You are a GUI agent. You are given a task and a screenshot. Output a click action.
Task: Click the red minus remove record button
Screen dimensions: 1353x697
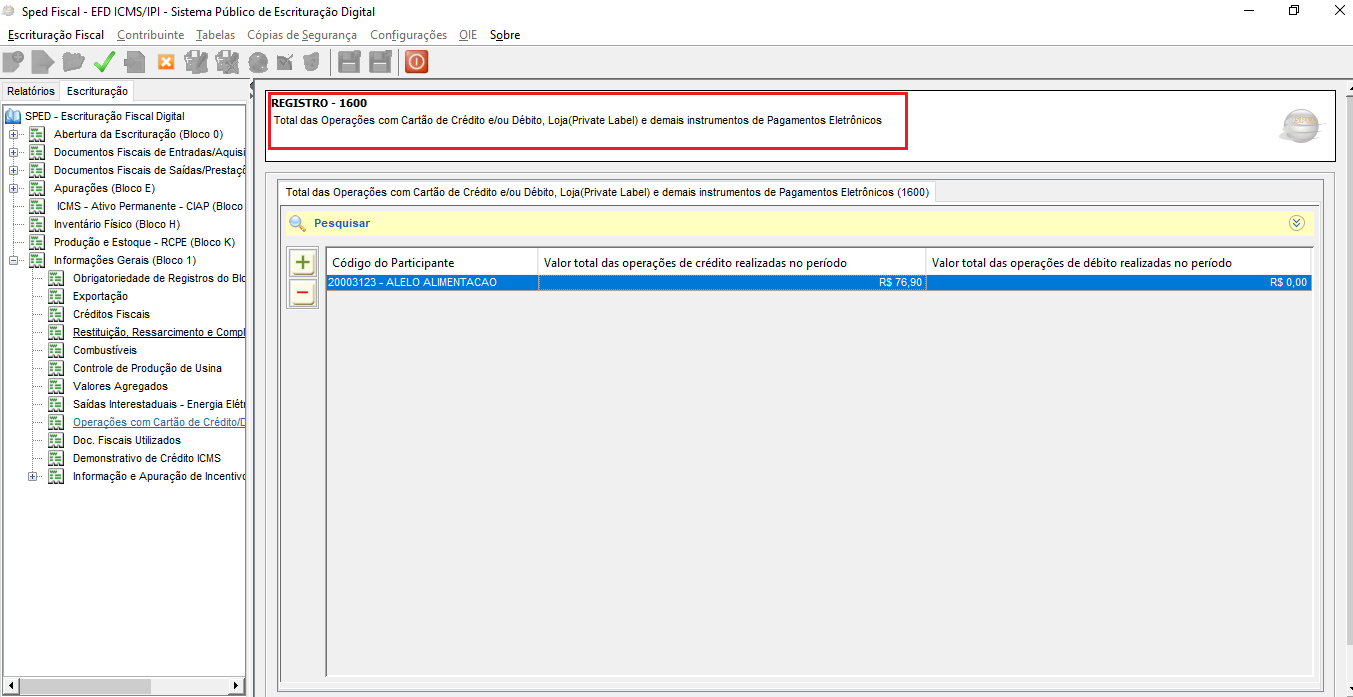[302, 292]
